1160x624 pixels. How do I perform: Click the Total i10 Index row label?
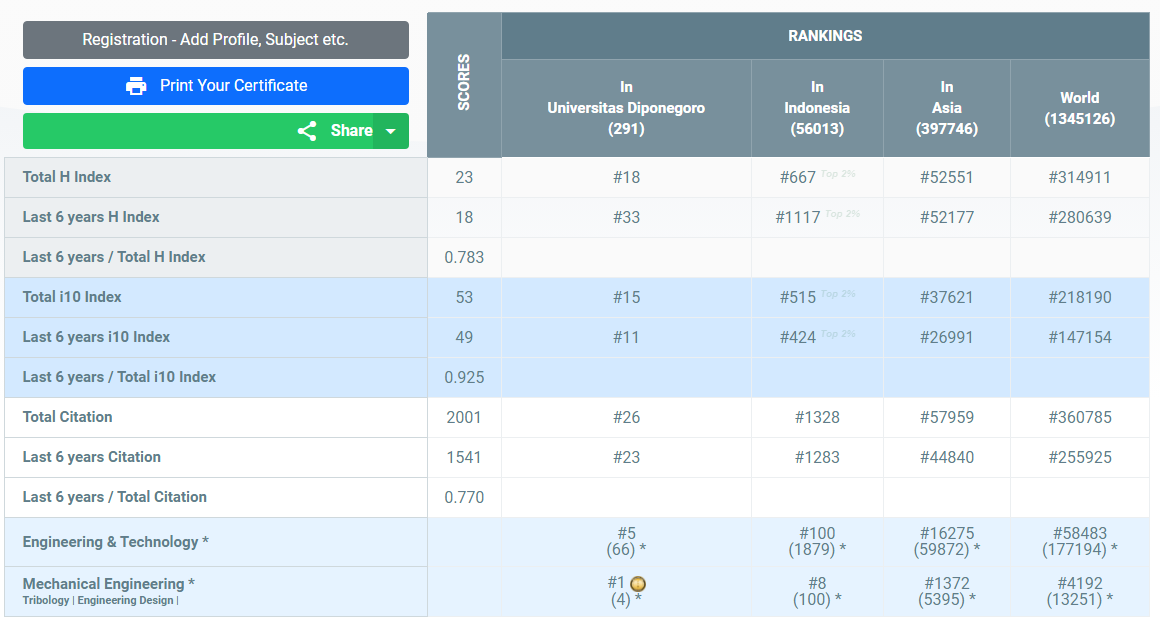(x=72, y=297)
